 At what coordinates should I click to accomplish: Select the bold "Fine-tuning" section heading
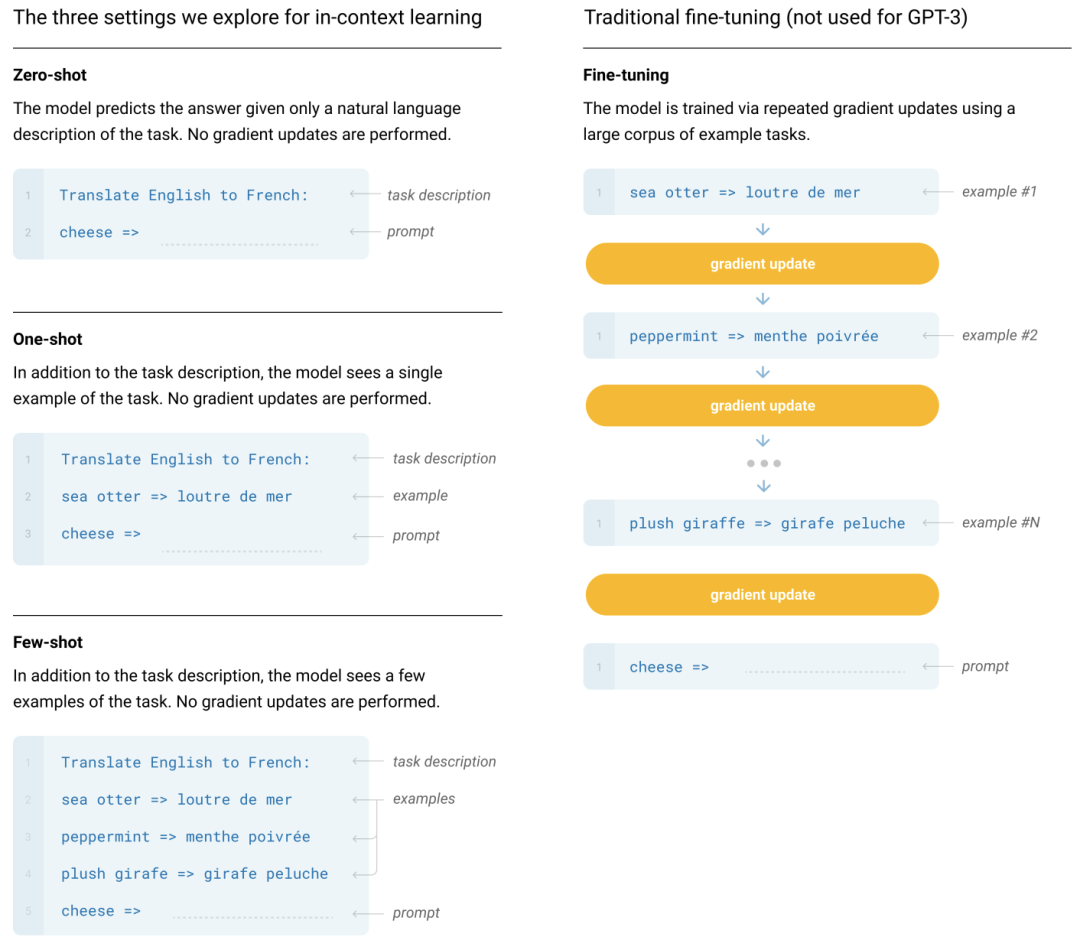click(x=626, y=75)
